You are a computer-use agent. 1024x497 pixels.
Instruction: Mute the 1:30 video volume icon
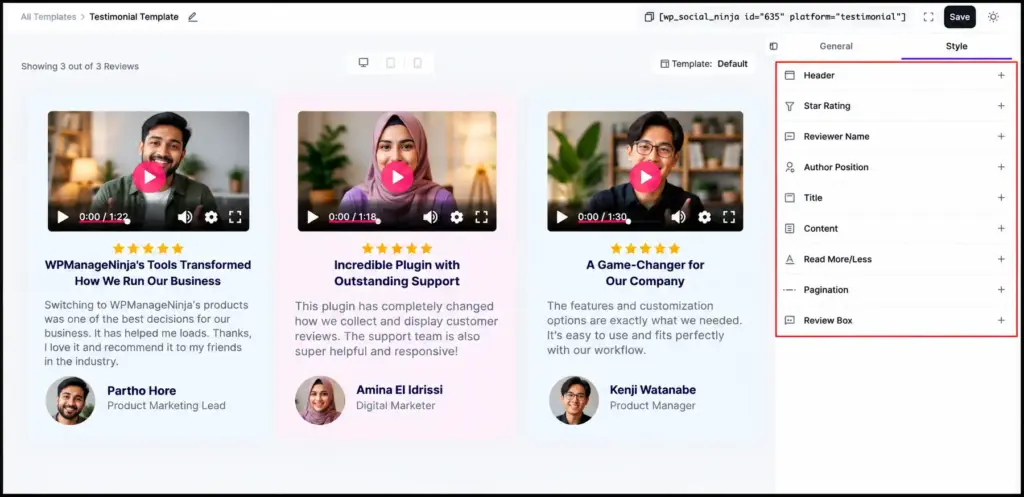pyautogui.click(x=679, y=217)
